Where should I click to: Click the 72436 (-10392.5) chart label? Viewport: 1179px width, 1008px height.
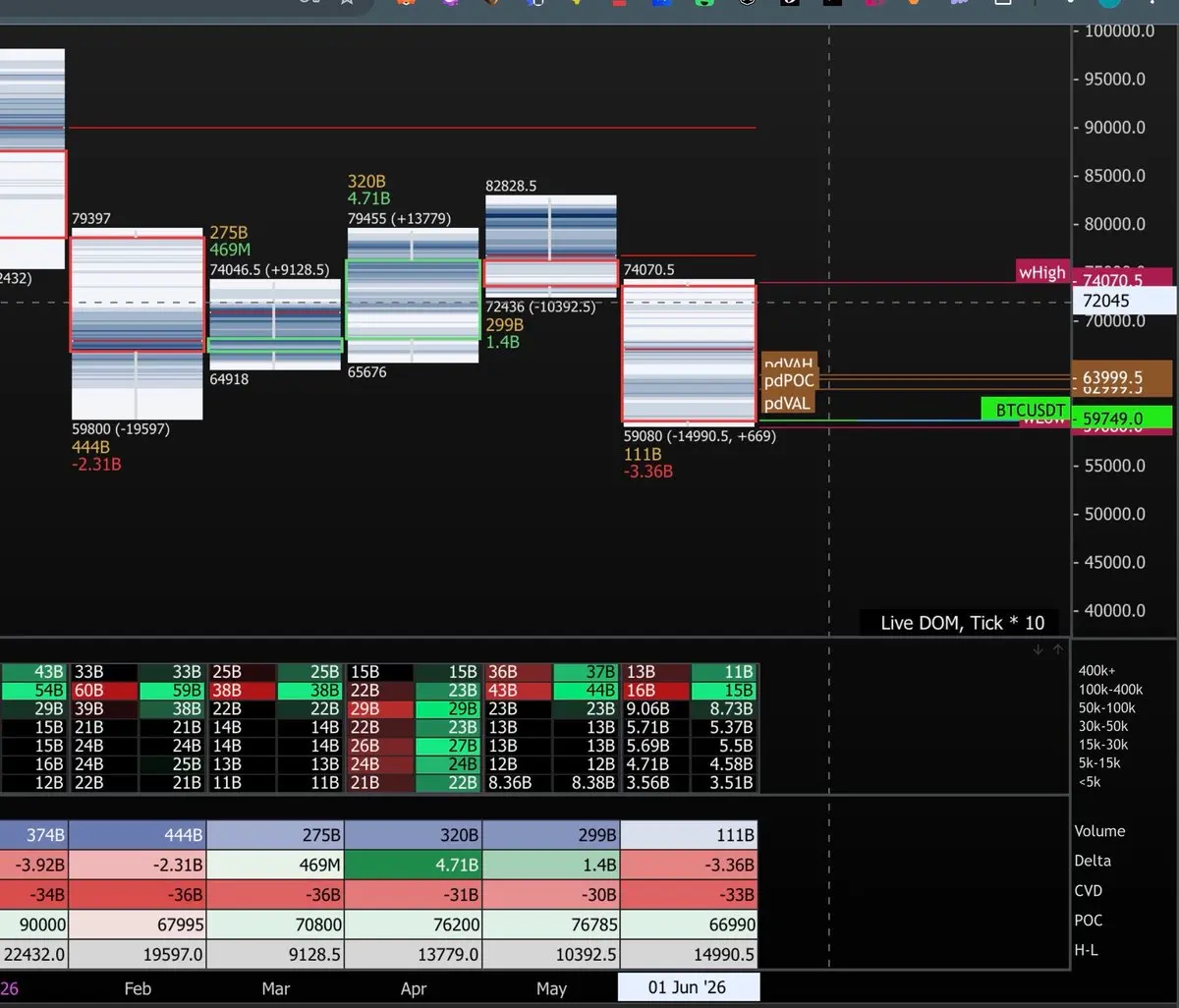click(540, 307)
